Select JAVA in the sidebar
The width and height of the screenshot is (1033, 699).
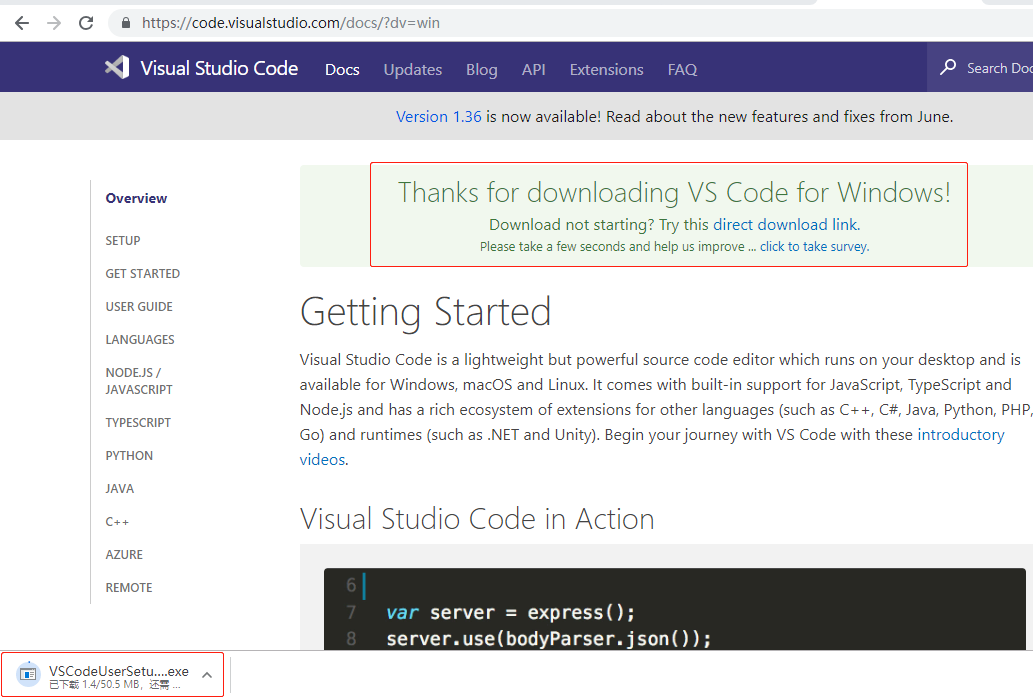click(x=119, y=488)
